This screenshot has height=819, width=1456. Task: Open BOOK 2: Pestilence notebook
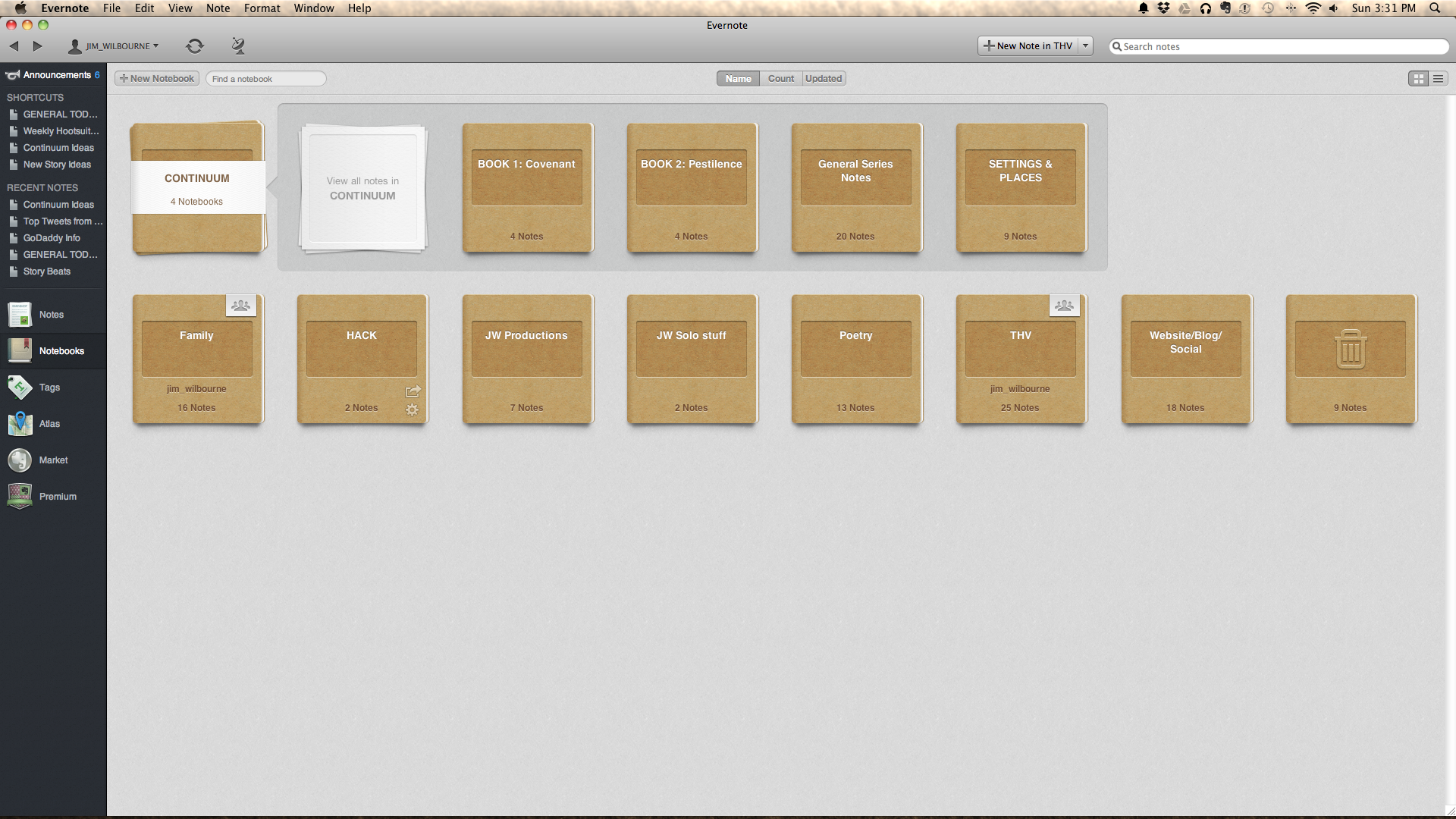pos(692,187)
